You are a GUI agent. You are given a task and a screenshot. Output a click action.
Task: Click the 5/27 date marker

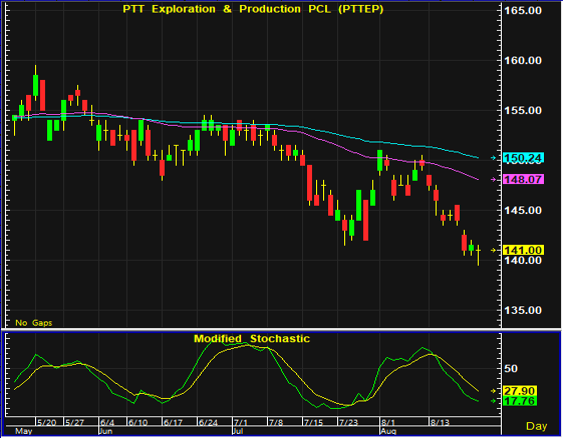point(75,422)
